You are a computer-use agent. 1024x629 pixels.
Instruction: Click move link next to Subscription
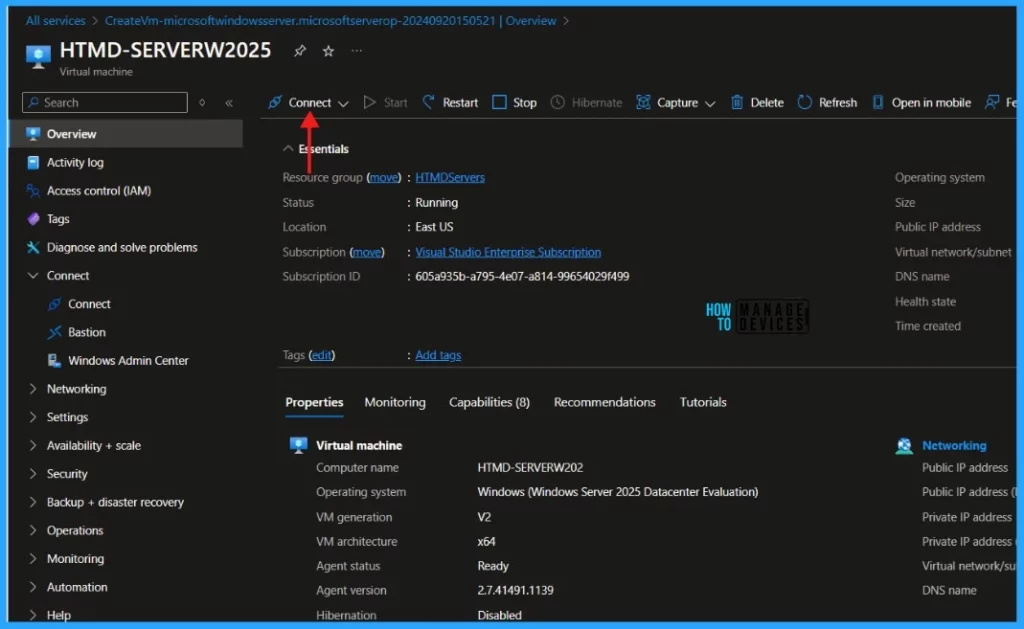[x=367, y=252]
